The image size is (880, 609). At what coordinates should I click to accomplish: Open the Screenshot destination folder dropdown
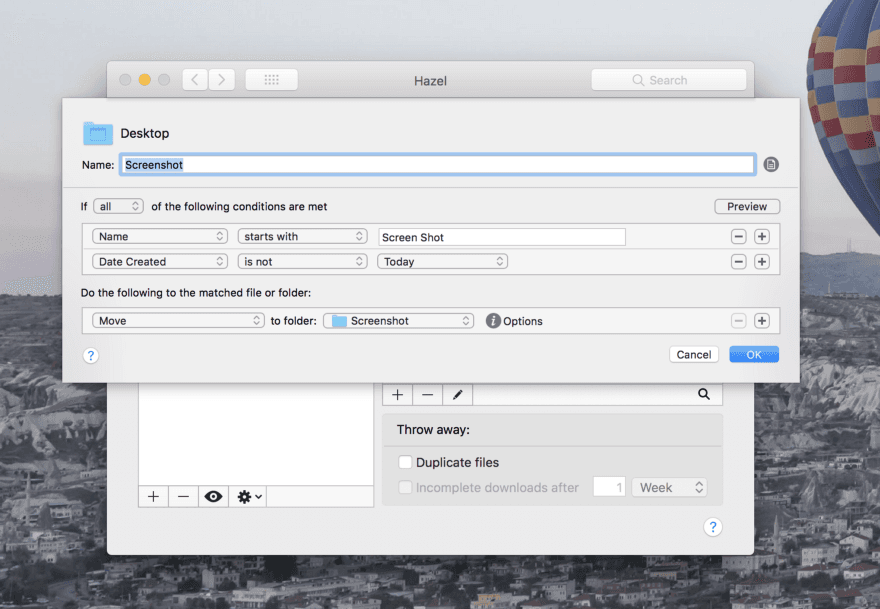(x=399, y=321)
